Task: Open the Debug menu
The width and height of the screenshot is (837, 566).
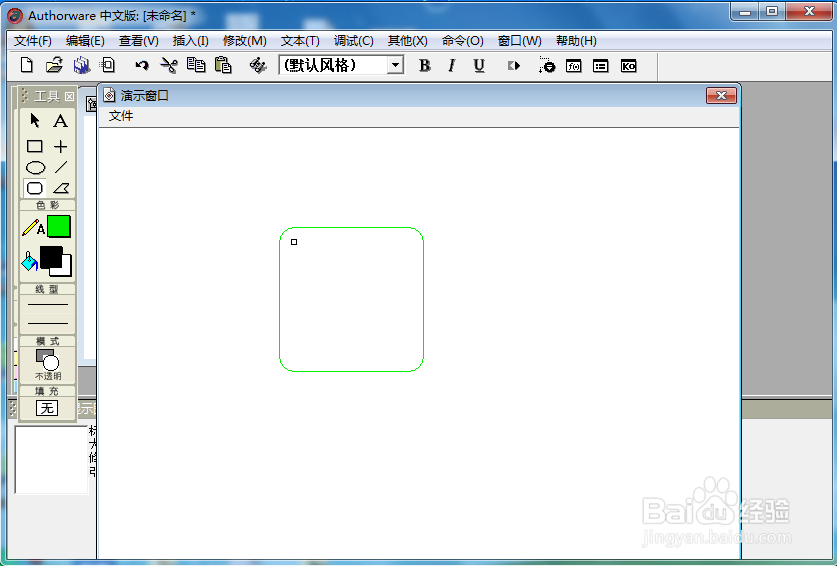Action: 353,41
